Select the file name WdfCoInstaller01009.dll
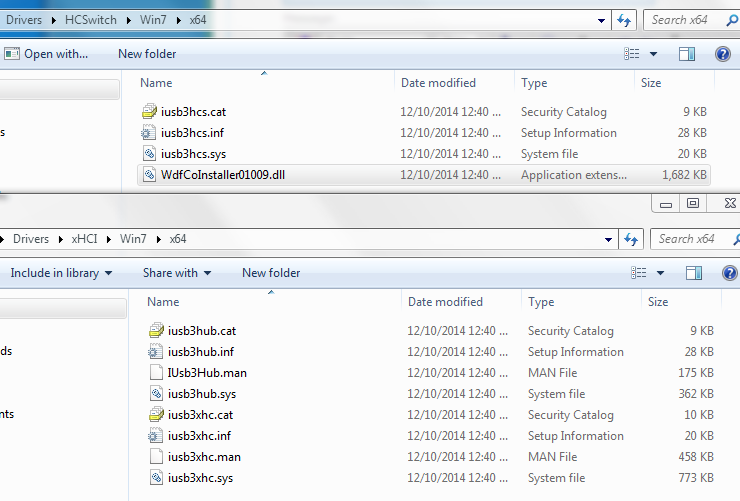The image size is (740, 501). [x=223, y=175]
